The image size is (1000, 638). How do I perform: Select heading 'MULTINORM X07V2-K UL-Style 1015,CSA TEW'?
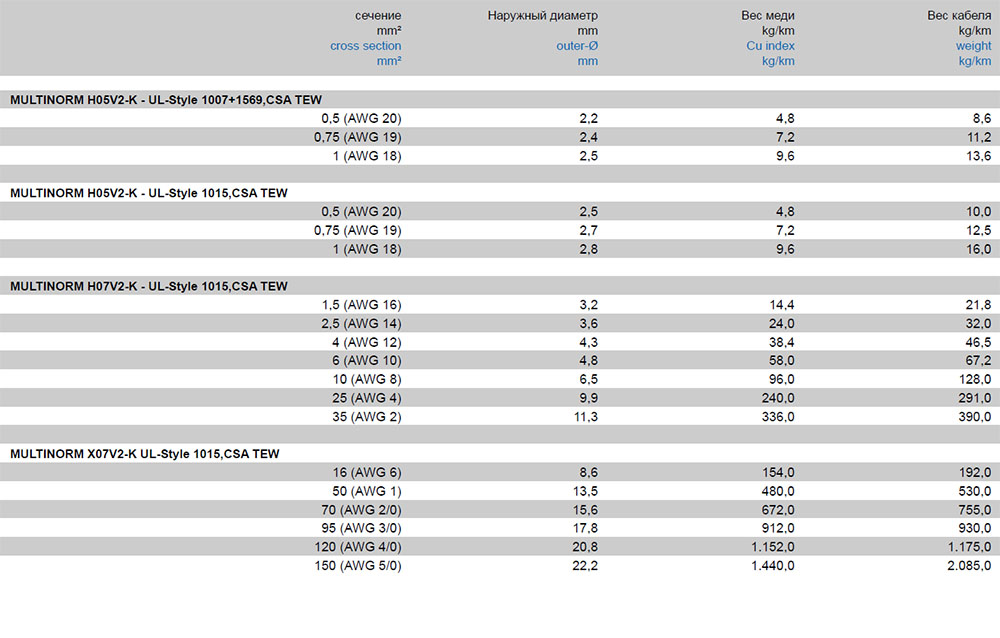pos(145,454)
